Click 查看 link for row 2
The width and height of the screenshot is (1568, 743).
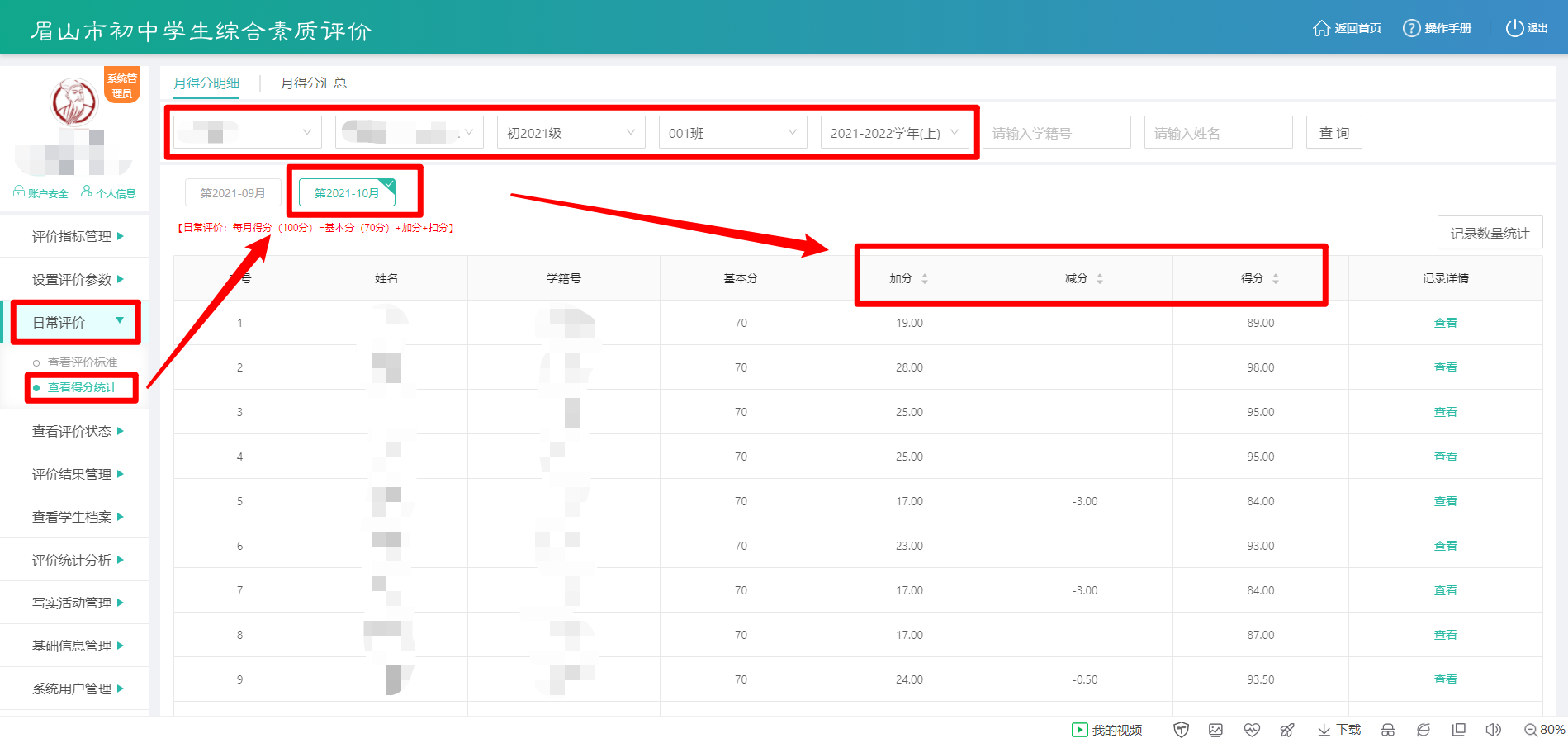pyautogui.click(x=1445, y=367)
